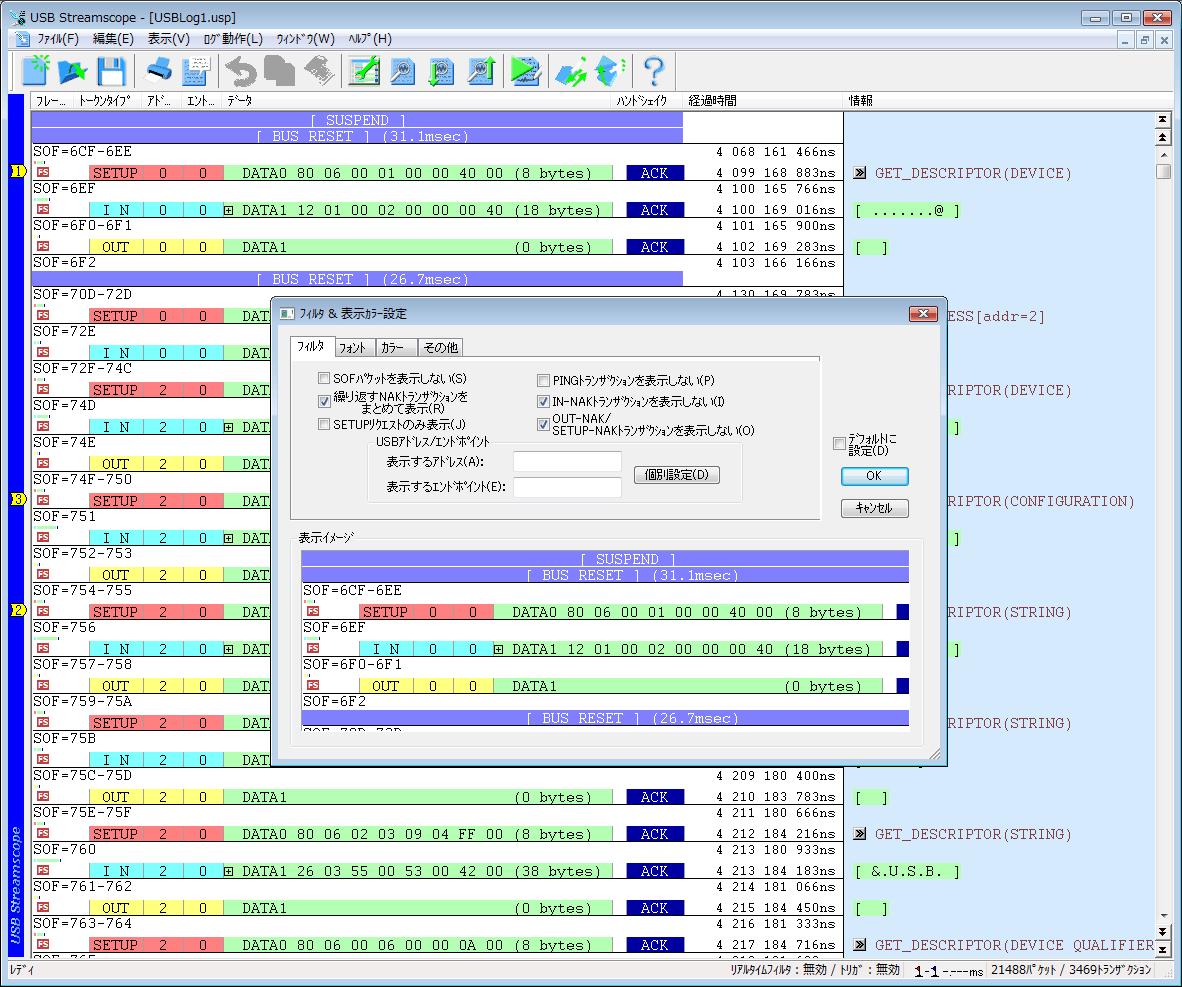This screenshot has height=987, width=1182.
Task: Focus the 表示するエンドポイント(E) input field
Action: point(567,487)
